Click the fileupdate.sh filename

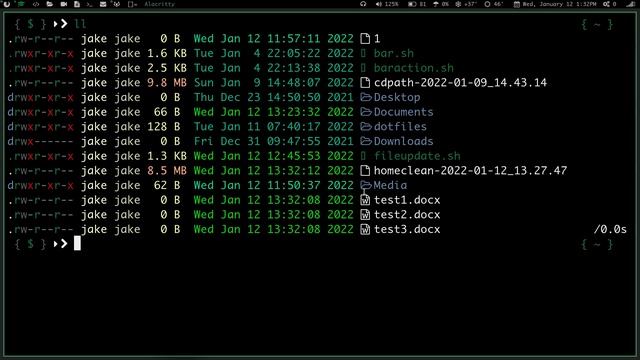point(417,156)
